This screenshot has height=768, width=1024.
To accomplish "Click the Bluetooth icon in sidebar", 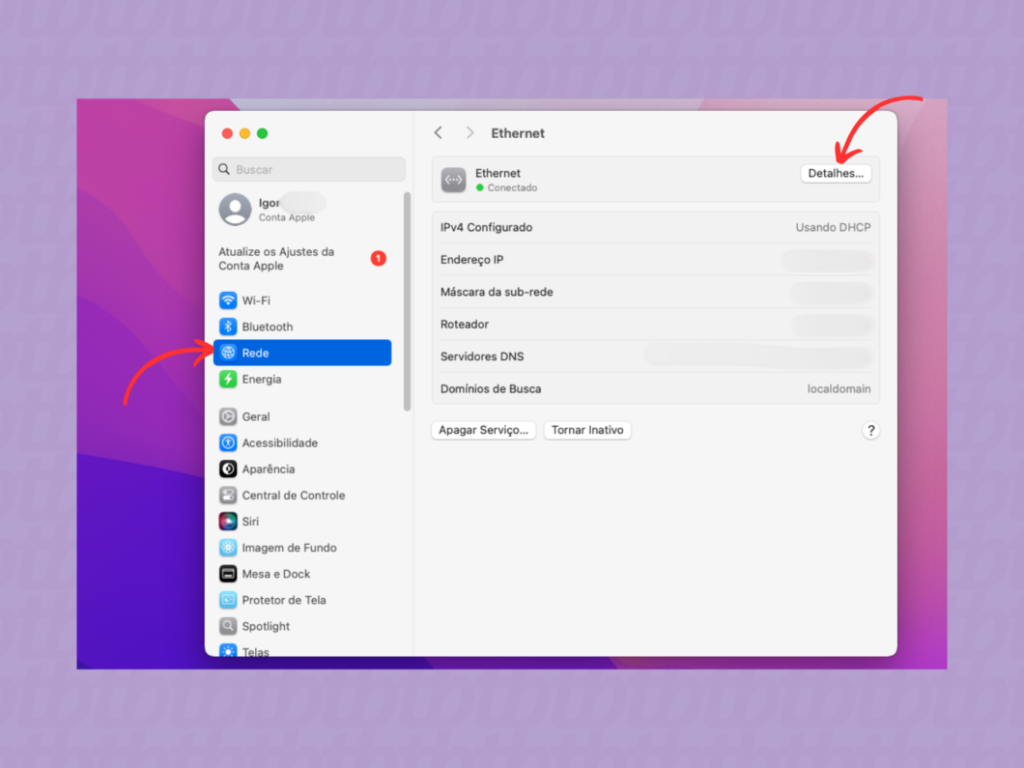I will [x=228, y=327].
